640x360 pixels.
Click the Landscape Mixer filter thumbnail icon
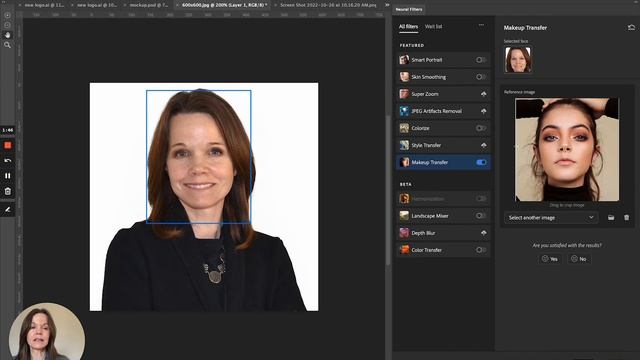[404, 216]
